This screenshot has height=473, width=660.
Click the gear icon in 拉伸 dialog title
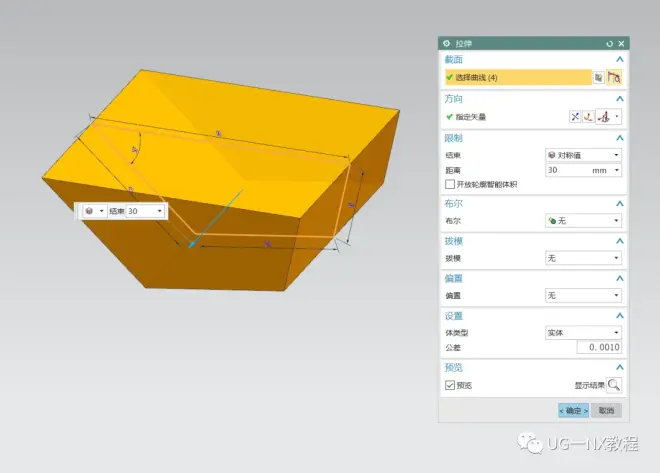point(447,44)
